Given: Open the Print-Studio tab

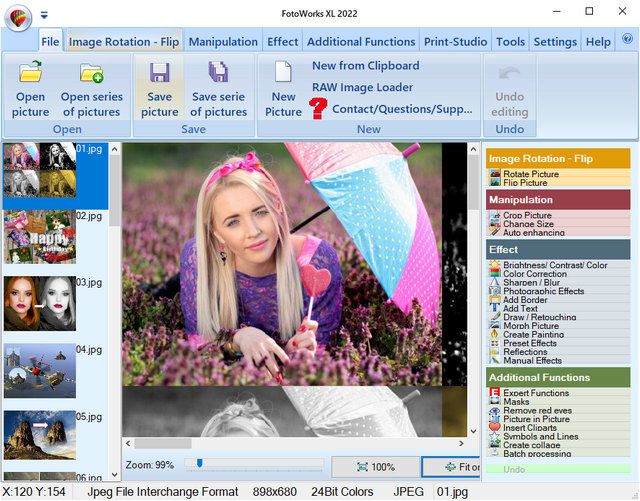Looking at the screenshot, I should (x=454, y=42).
